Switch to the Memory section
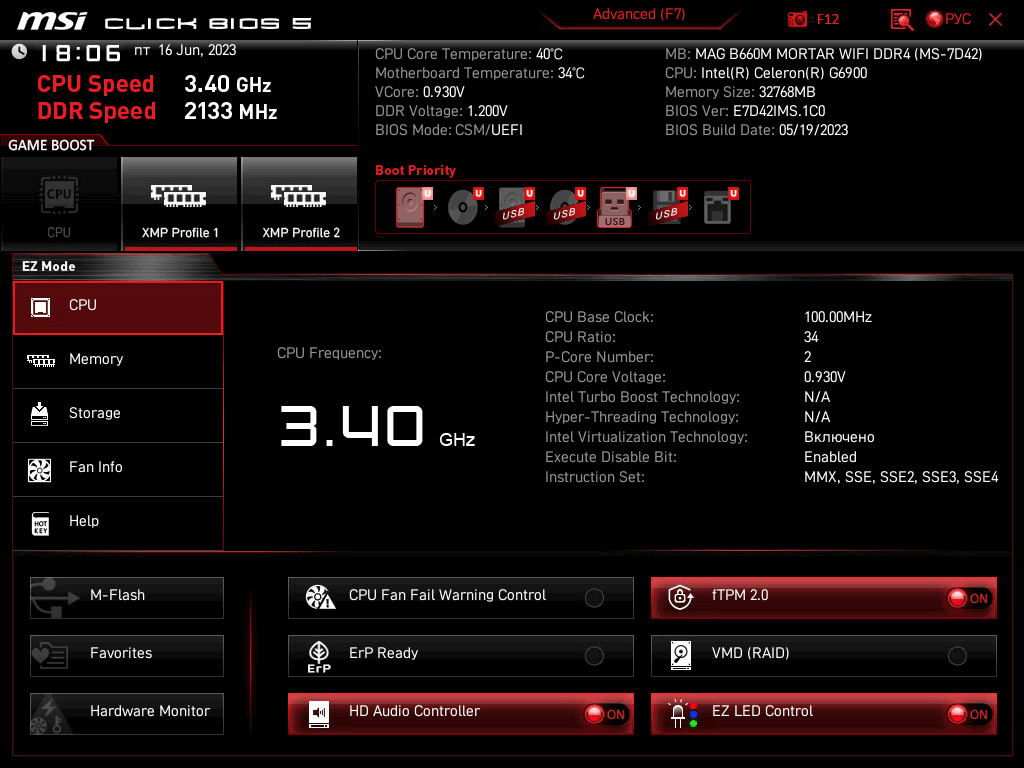The height and width of the screenshot is (768, 1024). [118, 361]
